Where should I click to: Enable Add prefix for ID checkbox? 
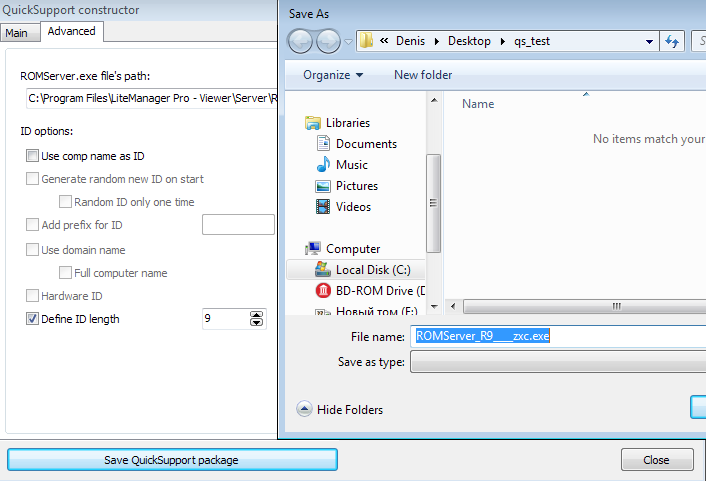click(x=32, y=225)
